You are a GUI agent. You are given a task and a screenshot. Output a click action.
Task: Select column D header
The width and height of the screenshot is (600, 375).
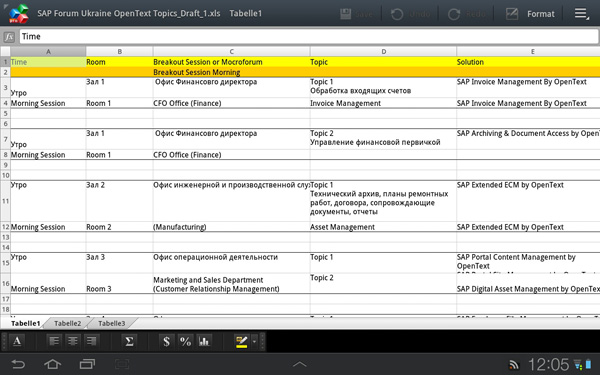click(x=383, y=51)
